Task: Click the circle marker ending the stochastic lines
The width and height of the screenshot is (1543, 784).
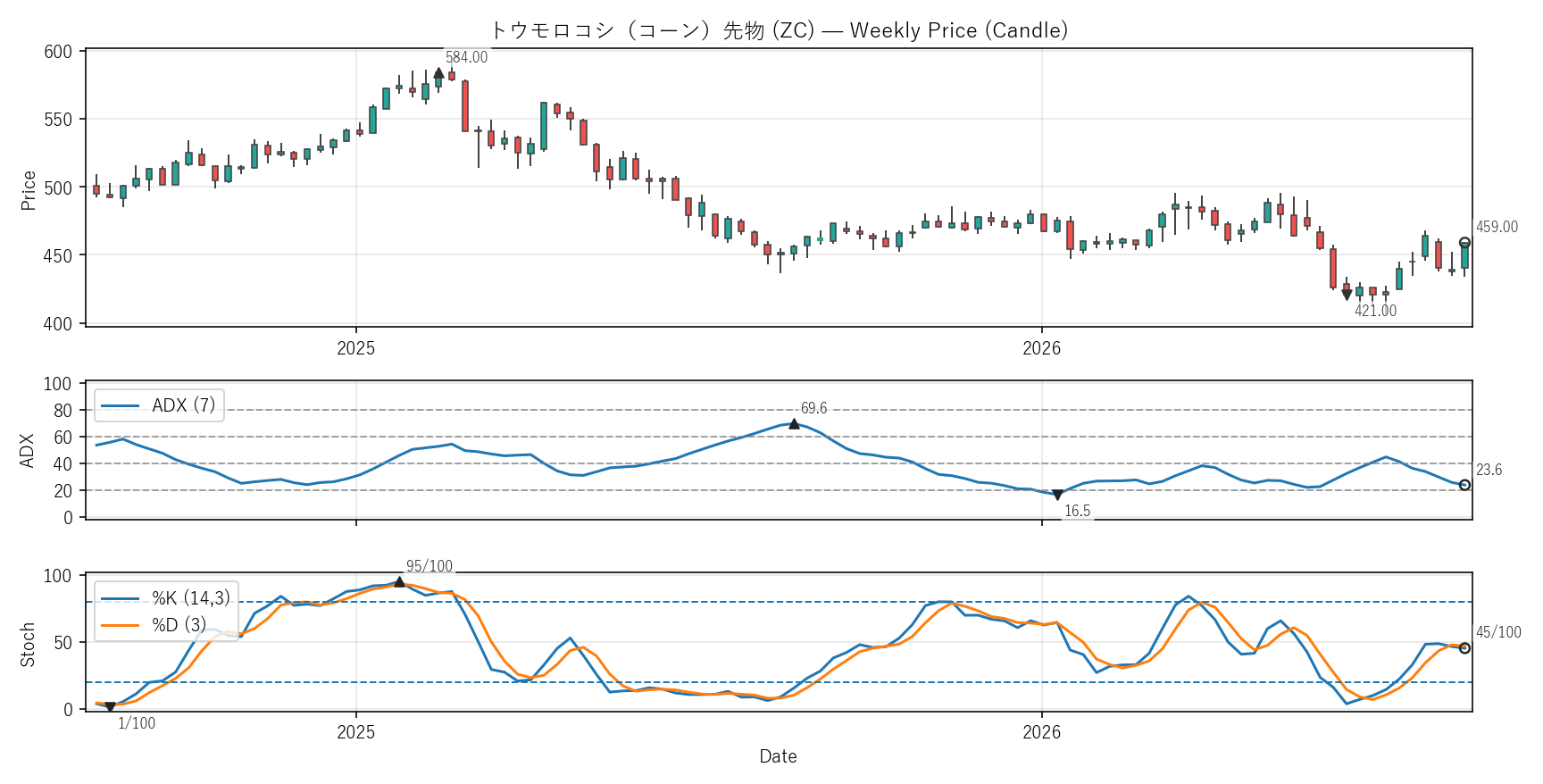Action: [x=1464, y=648]
